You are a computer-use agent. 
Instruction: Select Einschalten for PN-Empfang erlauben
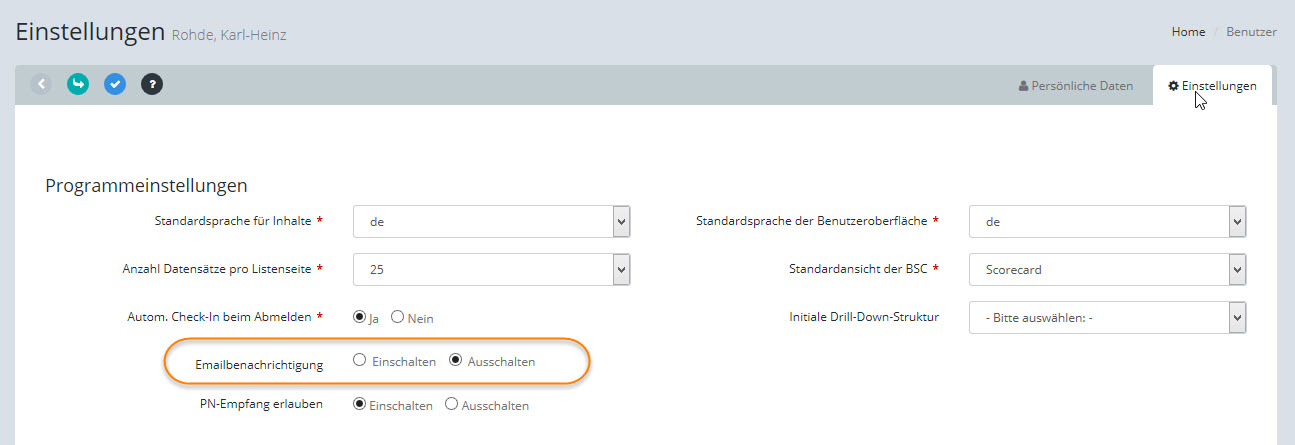click(360, 405)
